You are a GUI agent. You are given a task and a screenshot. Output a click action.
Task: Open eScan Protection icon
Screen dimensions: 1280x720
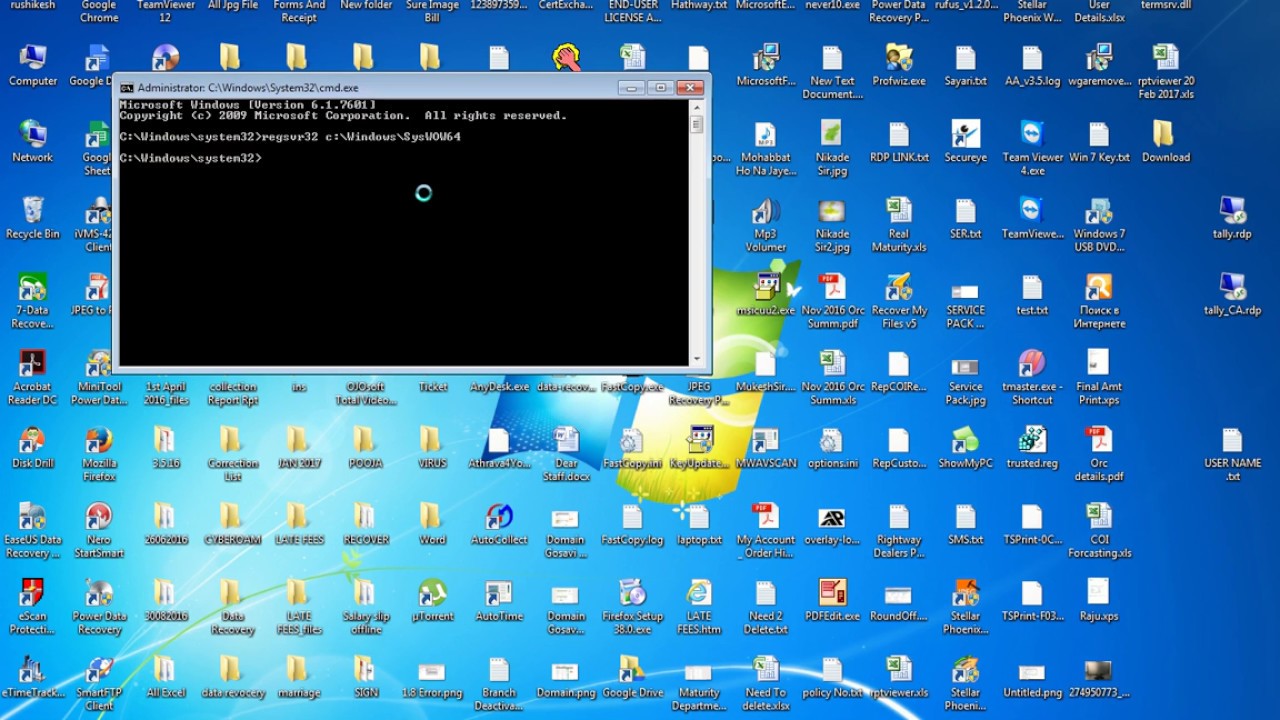[x=33, y=606]
